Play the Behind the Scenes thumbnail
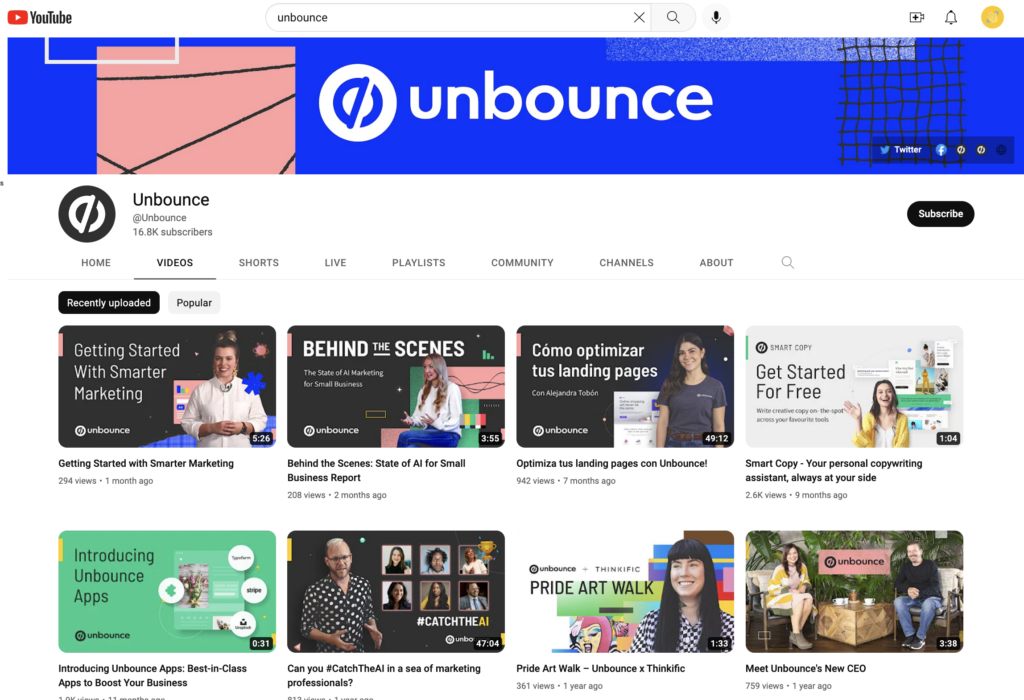The width and height of the screenshot is (1024, 700). click(x=396, y=387)
